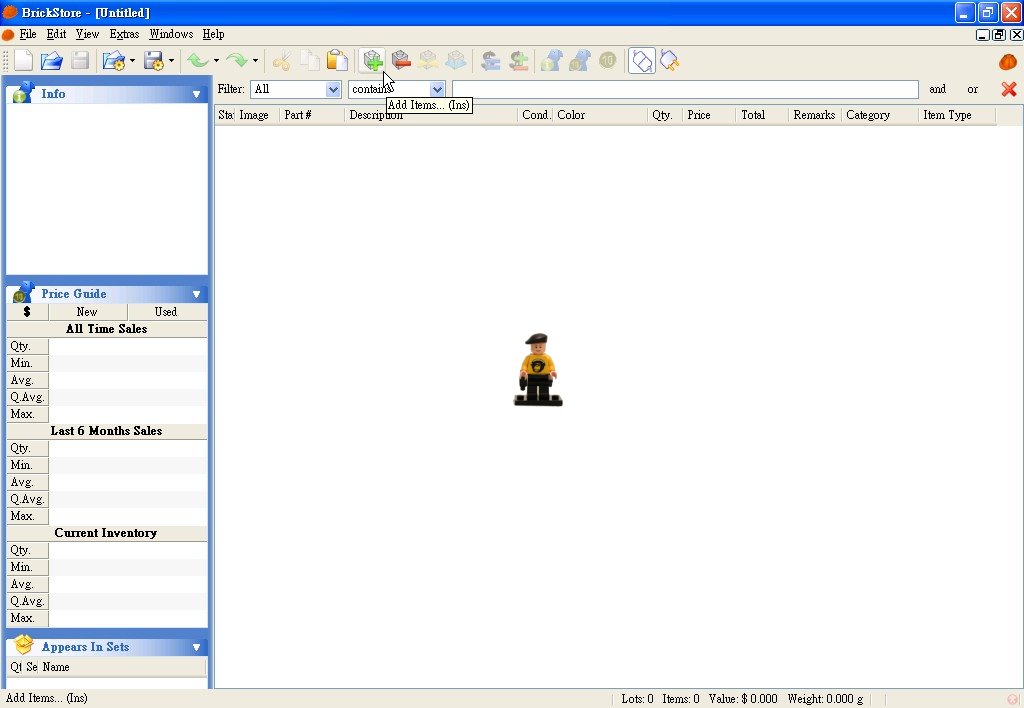Click the Image column header
Viewport: 1024px width, 708px height.
coord(257,115)
